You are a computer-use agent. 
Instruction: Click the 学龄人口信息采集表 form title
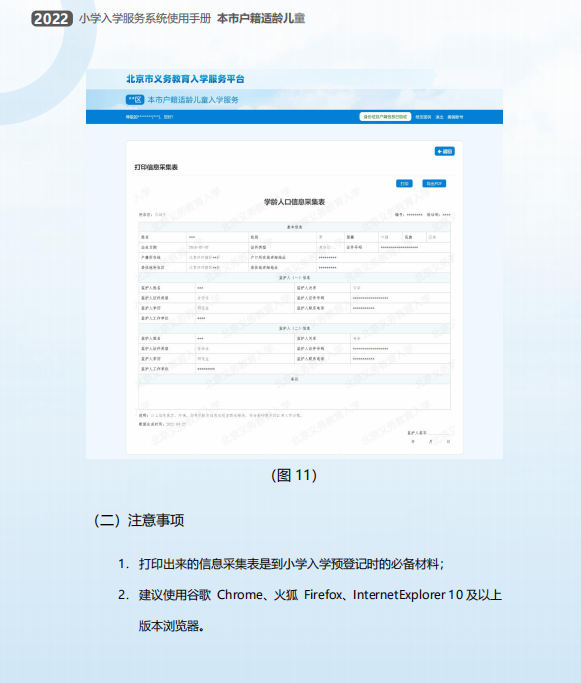294,202
